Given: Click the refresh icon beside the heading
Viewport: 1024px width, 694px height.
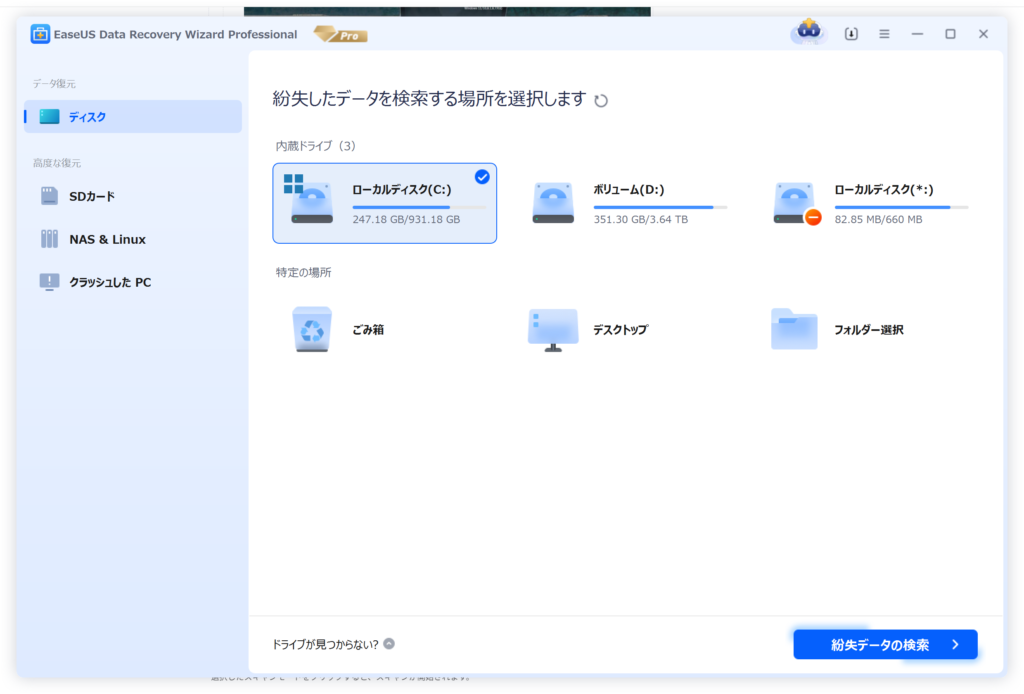Looking at the screenshot, I should 601,100.
